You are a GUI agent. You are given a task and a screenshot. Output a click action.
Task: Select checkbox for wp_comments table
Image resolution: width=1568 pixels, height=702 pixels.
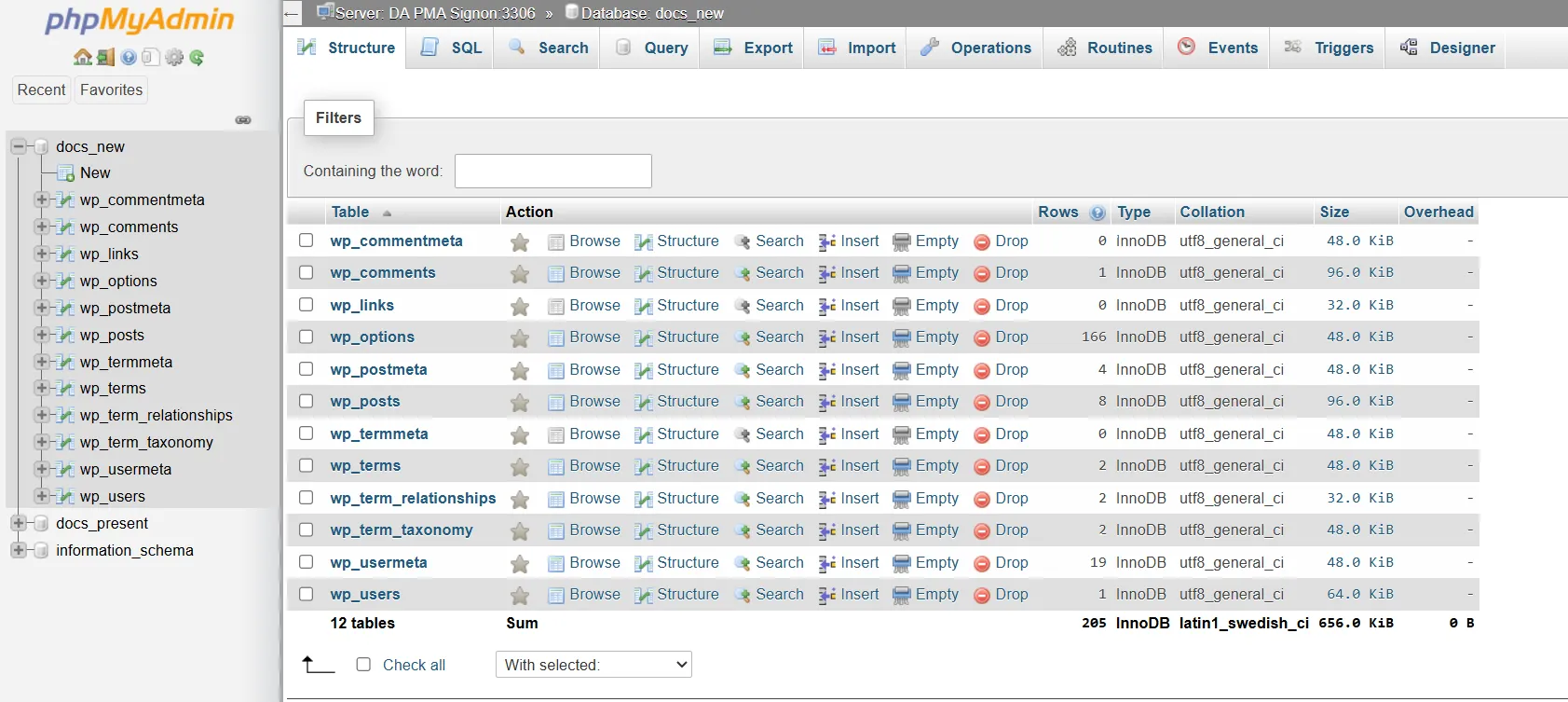[x=307, y=272]
